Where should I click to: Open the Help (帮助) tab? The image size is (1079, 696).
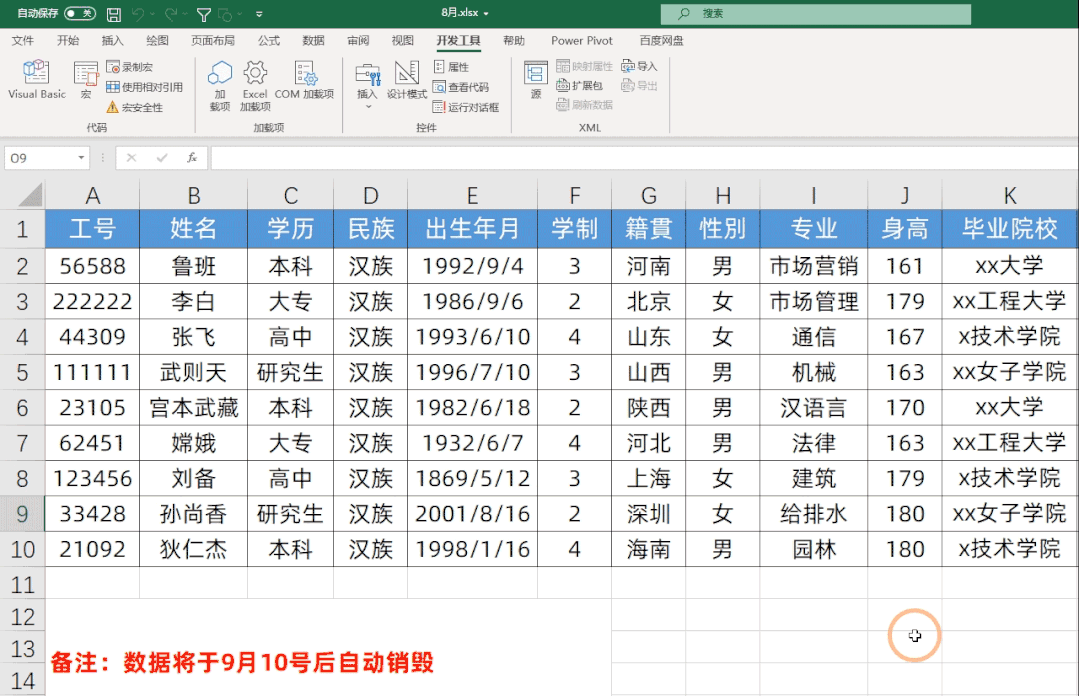click(x=514, y=41)
